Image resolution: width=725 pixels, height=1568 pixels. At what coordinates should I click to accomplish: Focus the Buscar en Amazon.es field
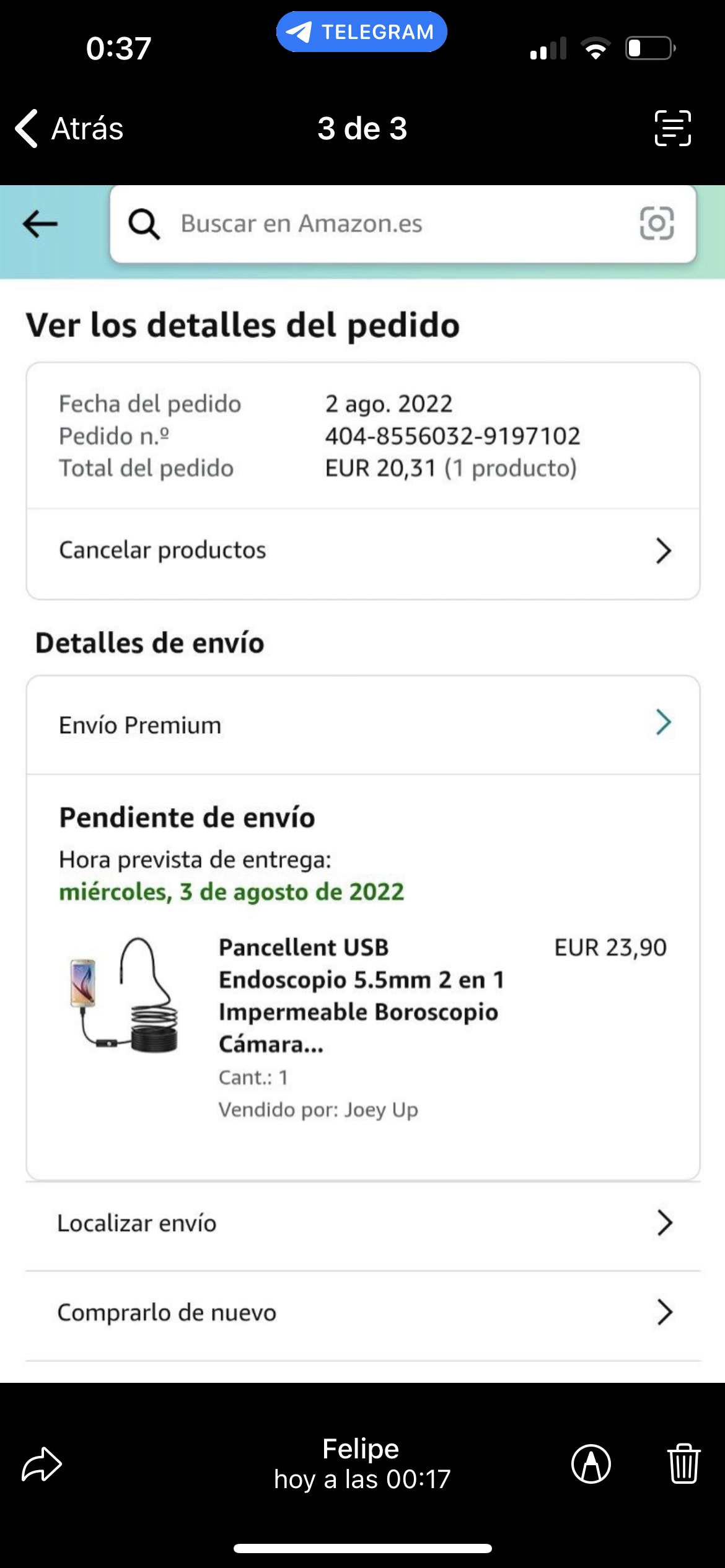coord(403,224)
